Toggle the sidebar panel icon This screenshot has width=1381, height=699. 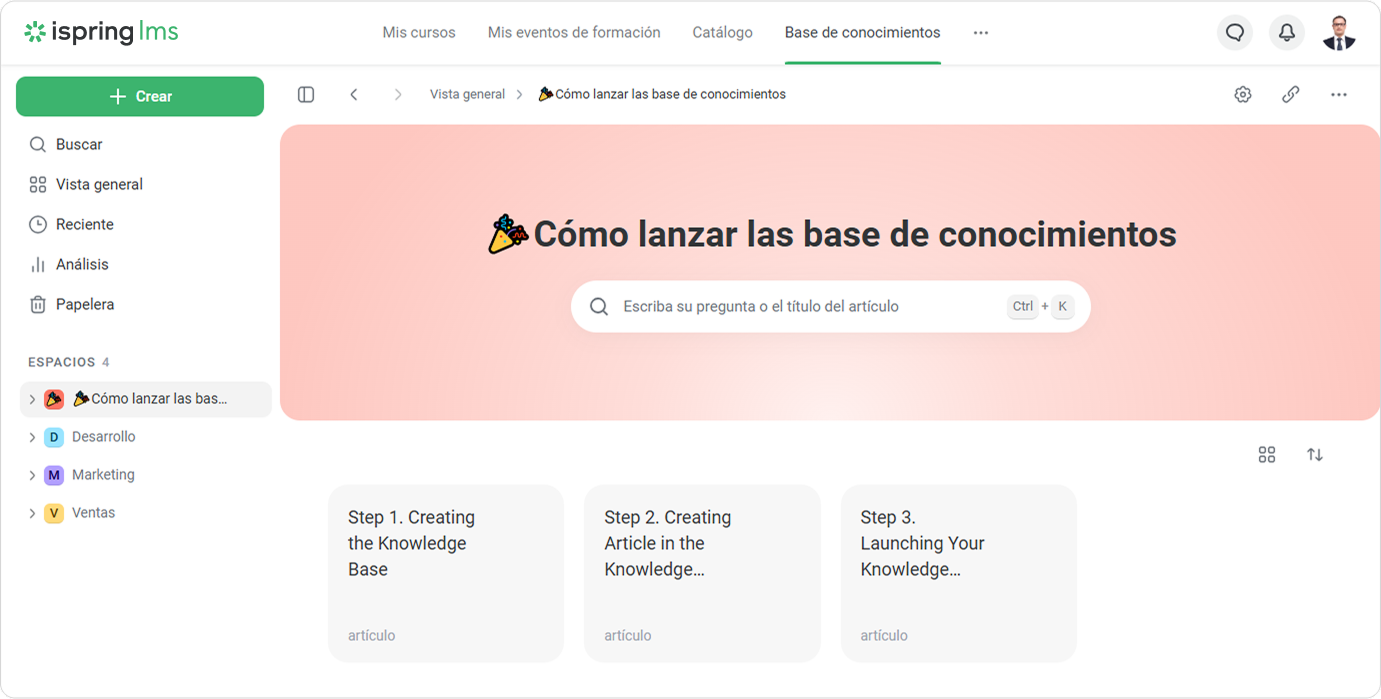pos(306,94)
